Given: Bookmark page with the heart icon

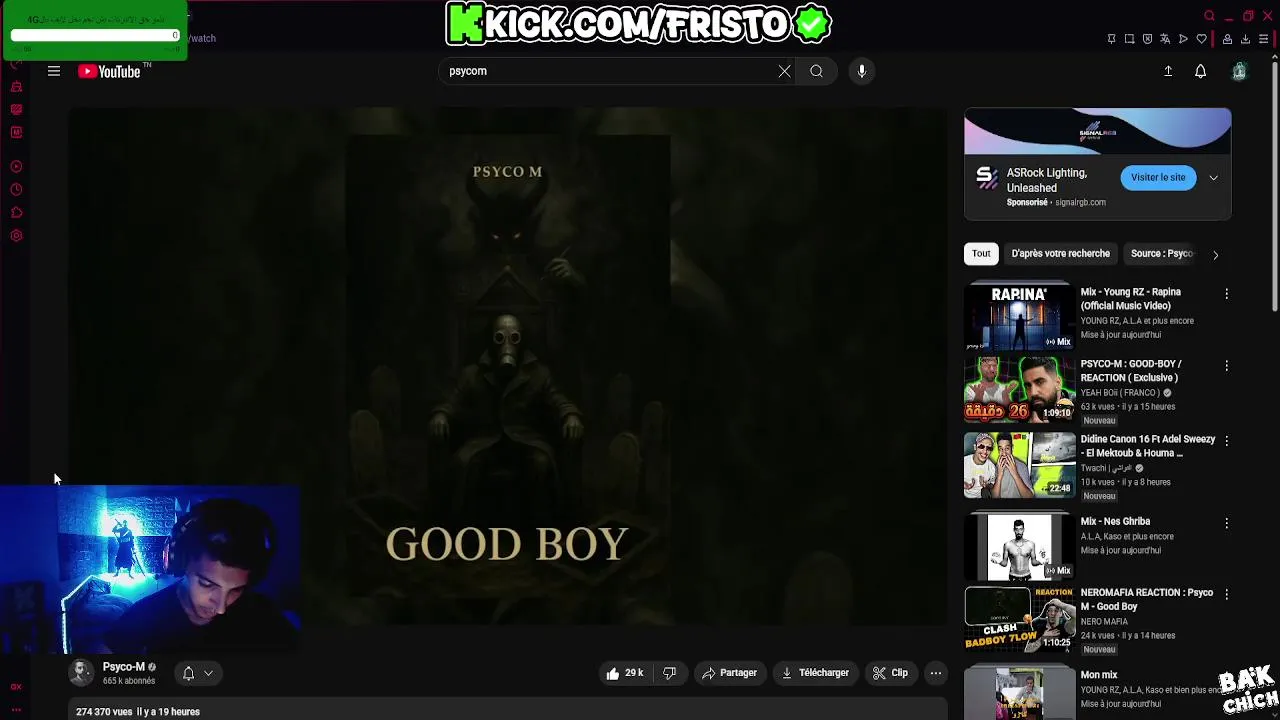Looking at the screenshot, I should pyautogui.click(x=1201, y=39).
